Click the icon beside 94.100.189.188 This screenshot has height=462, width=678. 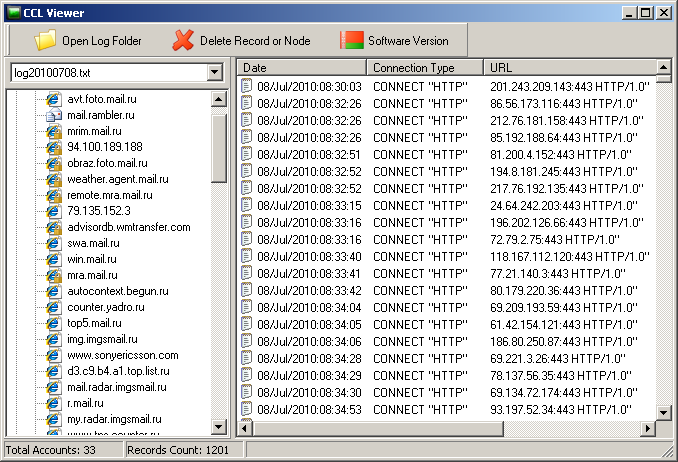point(54,147)
